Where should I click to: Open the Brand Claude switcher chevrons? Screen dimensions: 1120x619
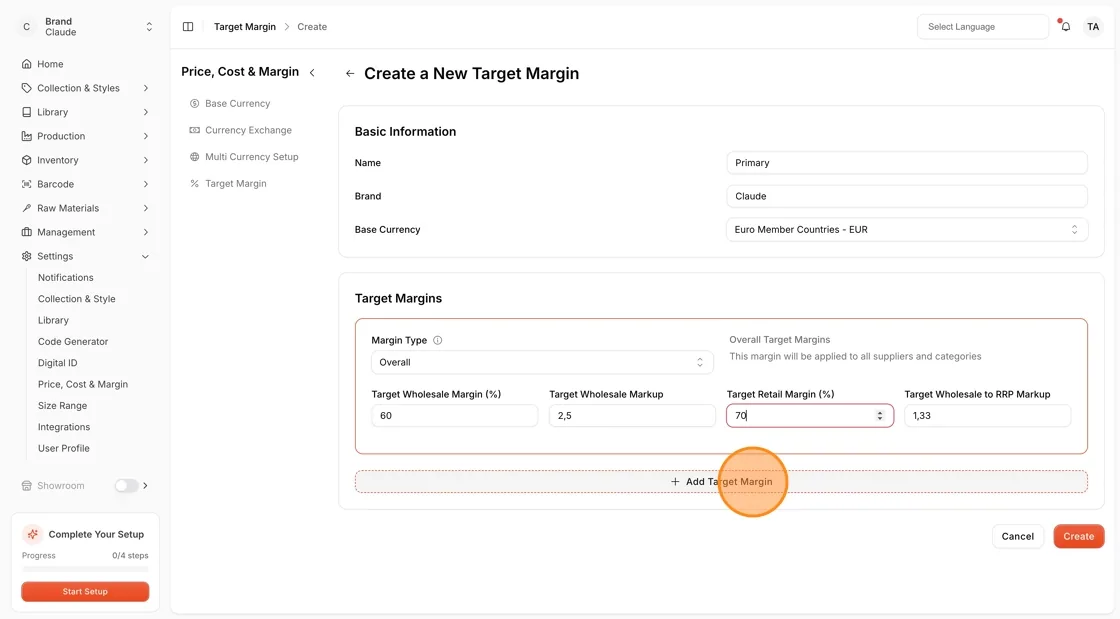coord(149,26)
